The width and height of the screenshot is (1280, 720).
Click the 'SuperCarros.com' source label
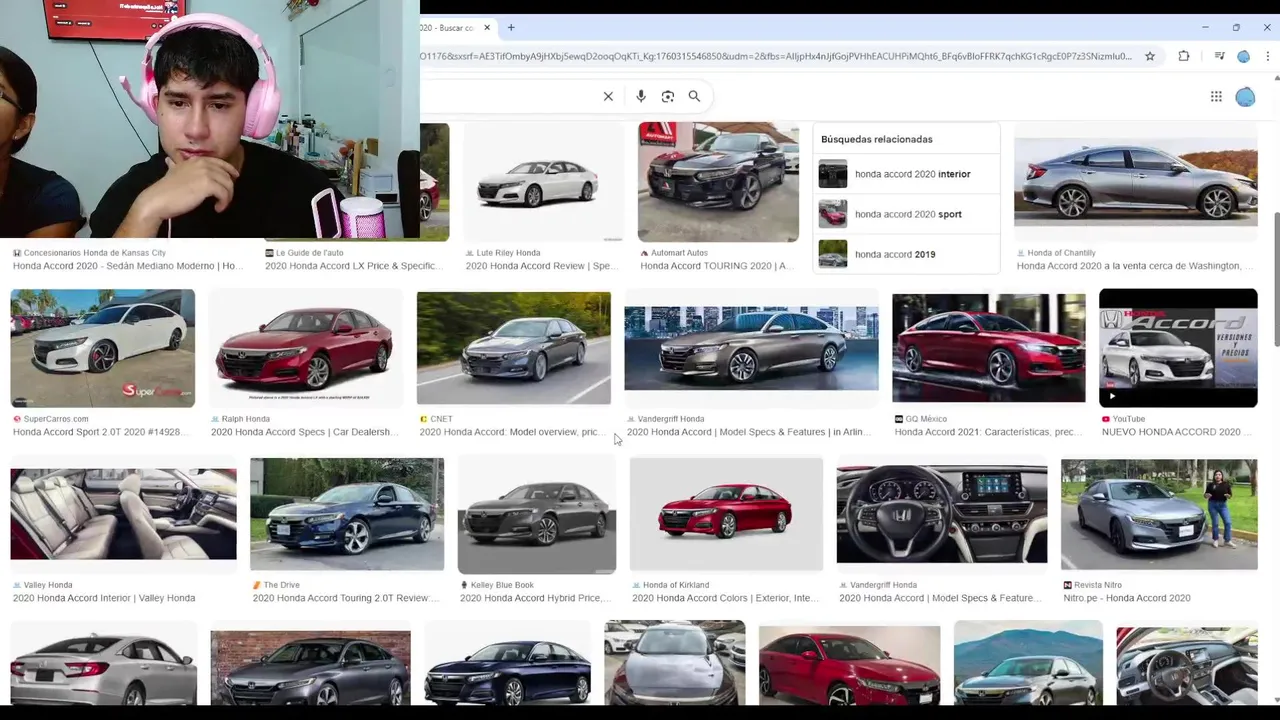[x=56, y=419]
